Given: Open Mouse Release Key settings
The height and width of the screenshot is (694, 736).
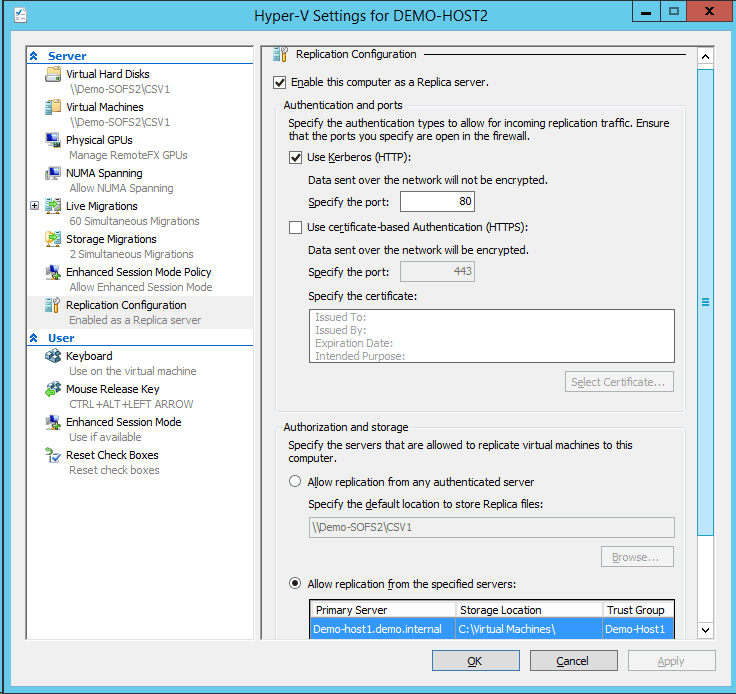Looking at the screenshot, I should click(113, 389).
